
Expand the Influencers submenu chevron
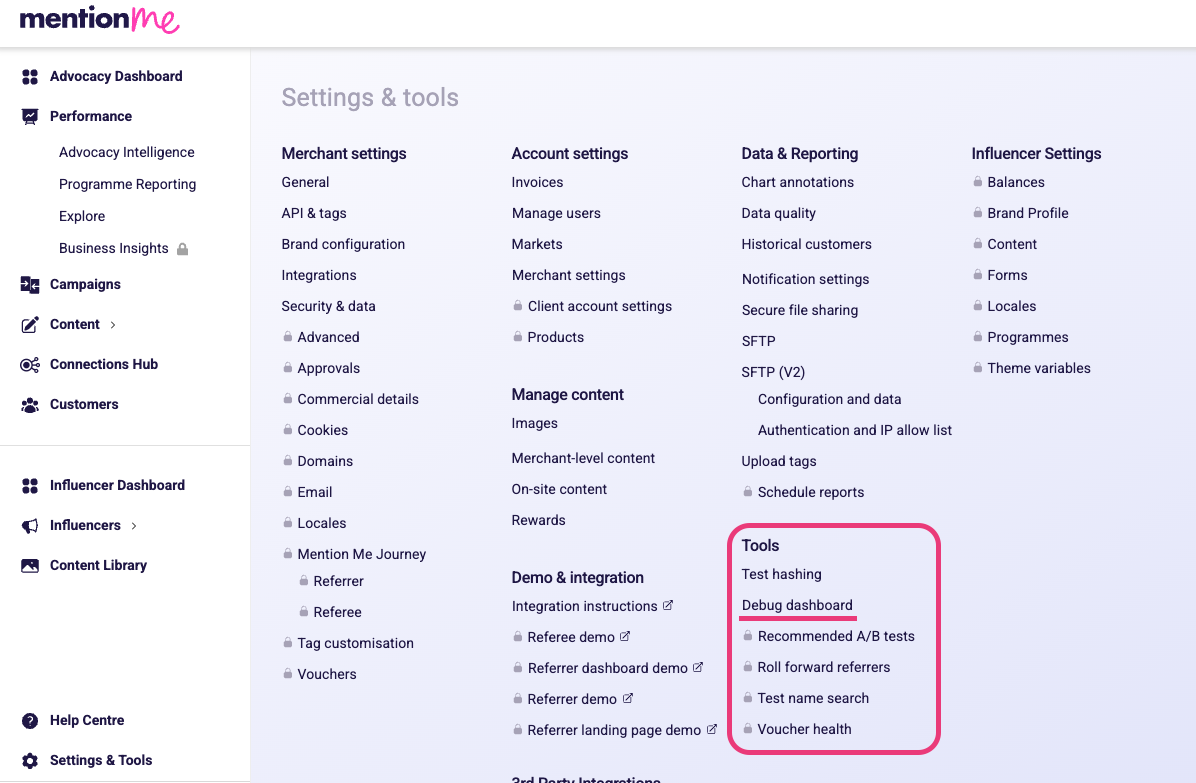click(134, 526)
